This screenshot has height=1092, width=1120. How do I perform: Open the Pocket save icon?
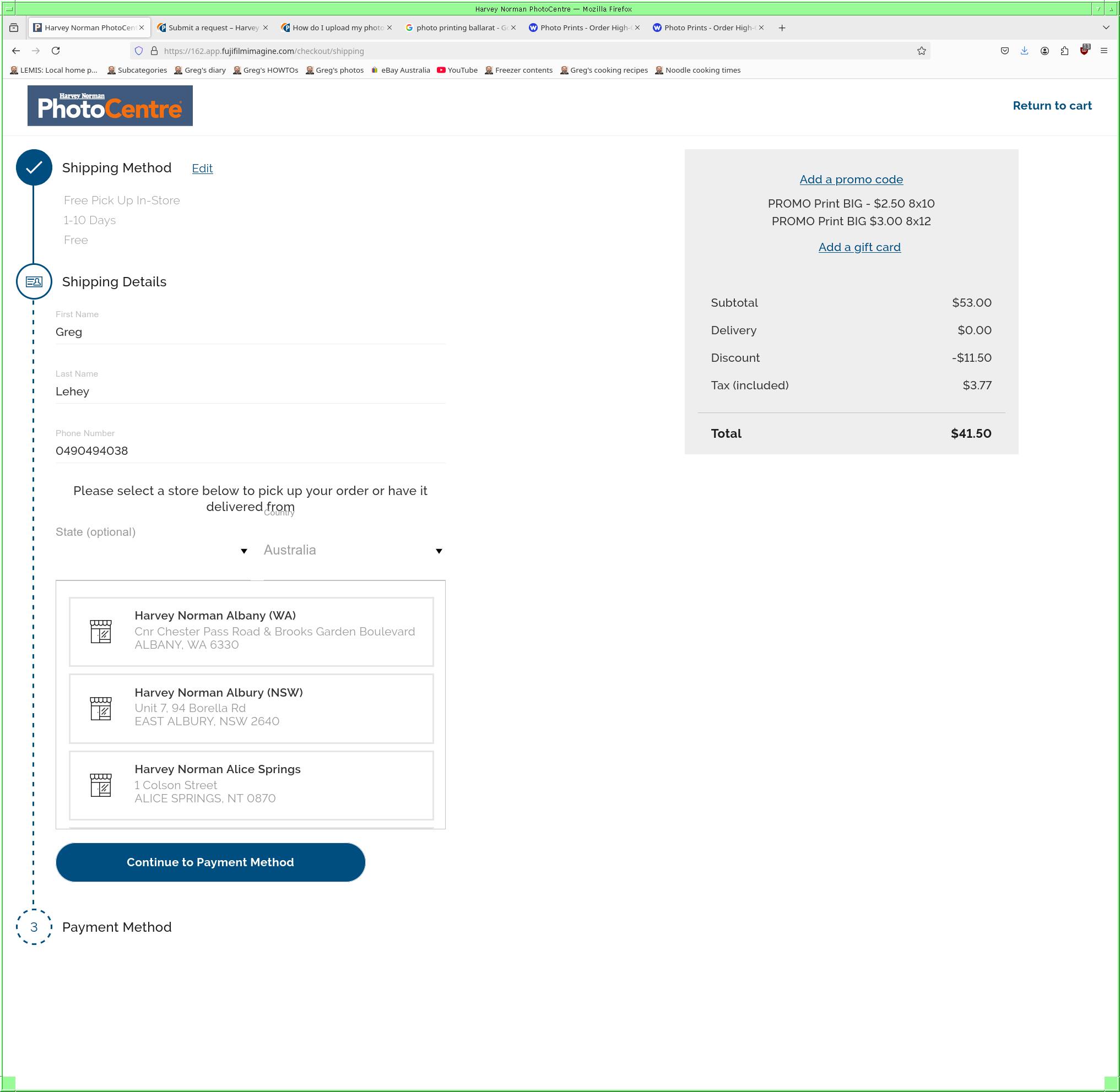(1005, 51)
